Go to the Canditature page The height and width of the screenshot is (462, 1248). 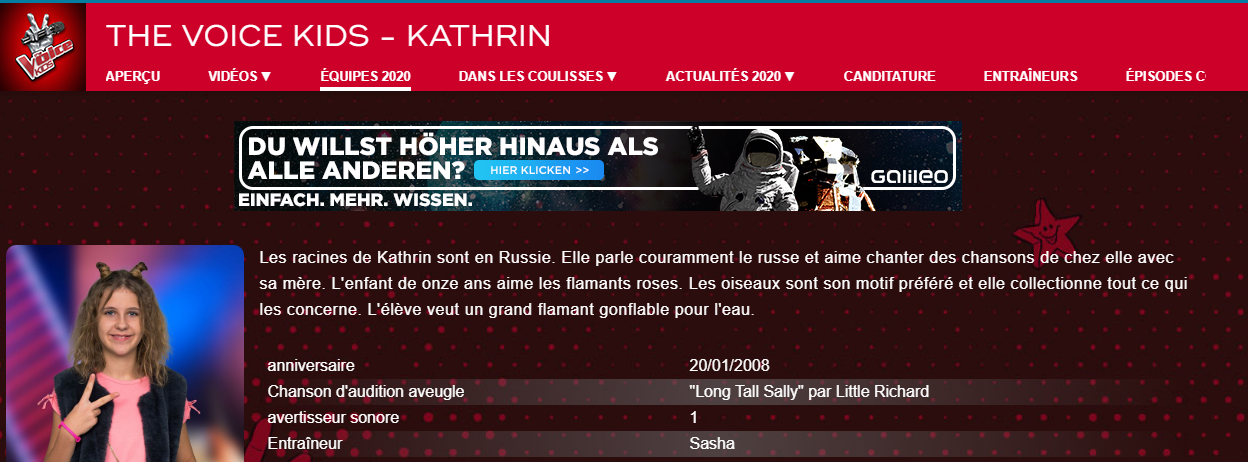click(889, 76)
